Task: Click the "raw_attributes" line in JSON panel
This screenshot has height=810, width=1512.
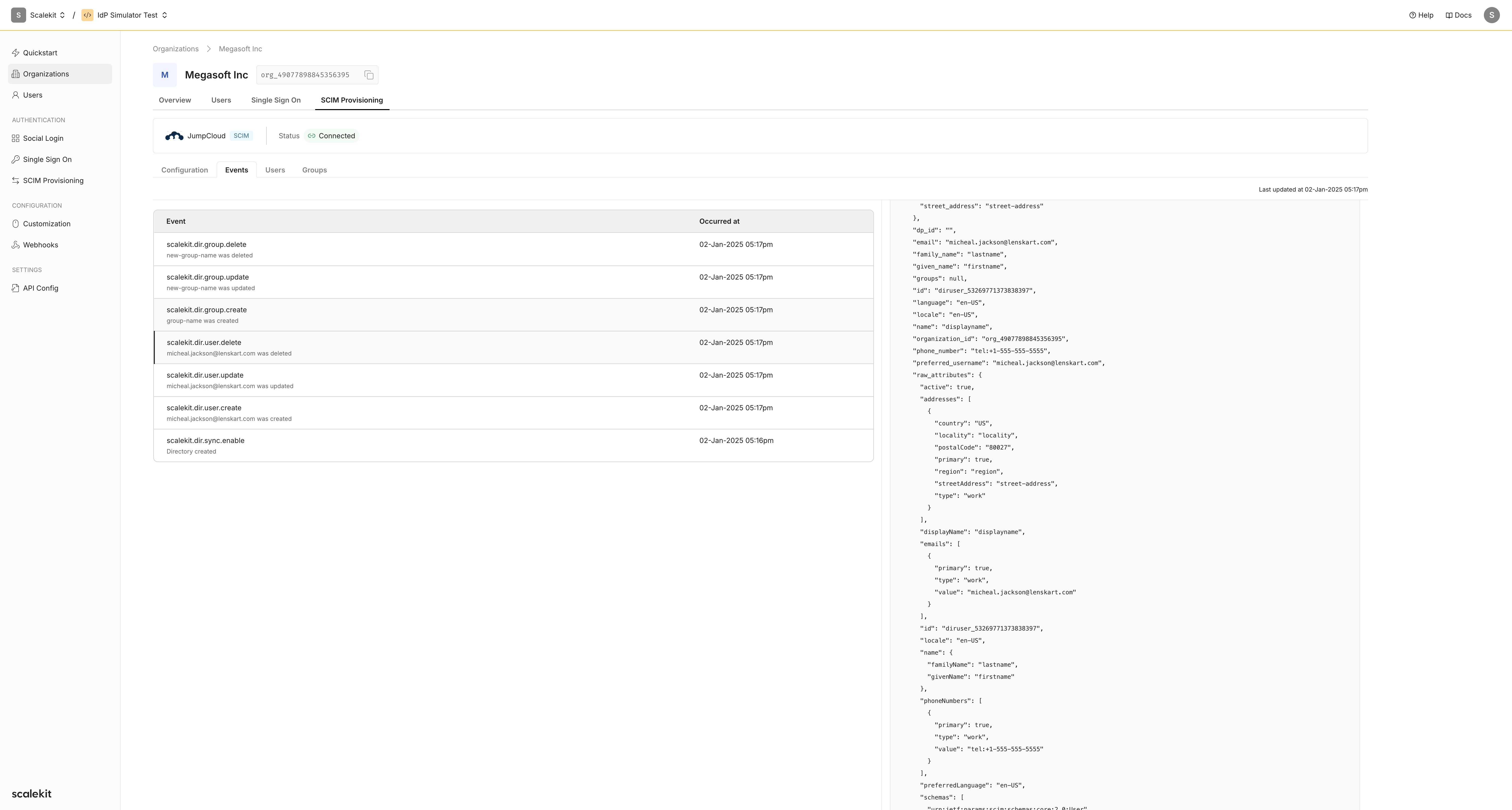Action: click(947, 375)
